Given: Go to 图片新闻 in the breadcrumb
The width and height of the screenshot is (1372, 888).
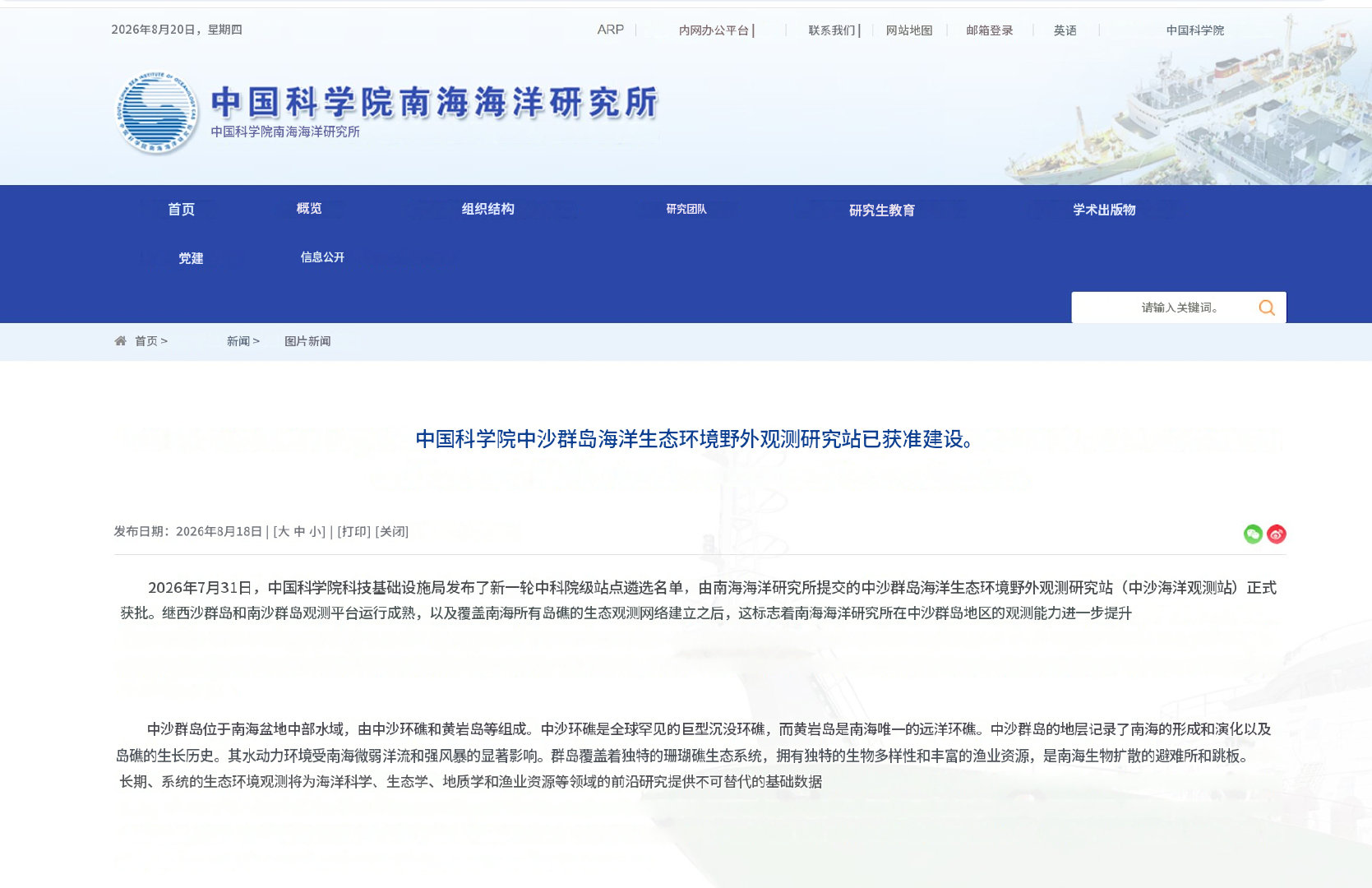Looking at the screenshot, I should (307, 341).
